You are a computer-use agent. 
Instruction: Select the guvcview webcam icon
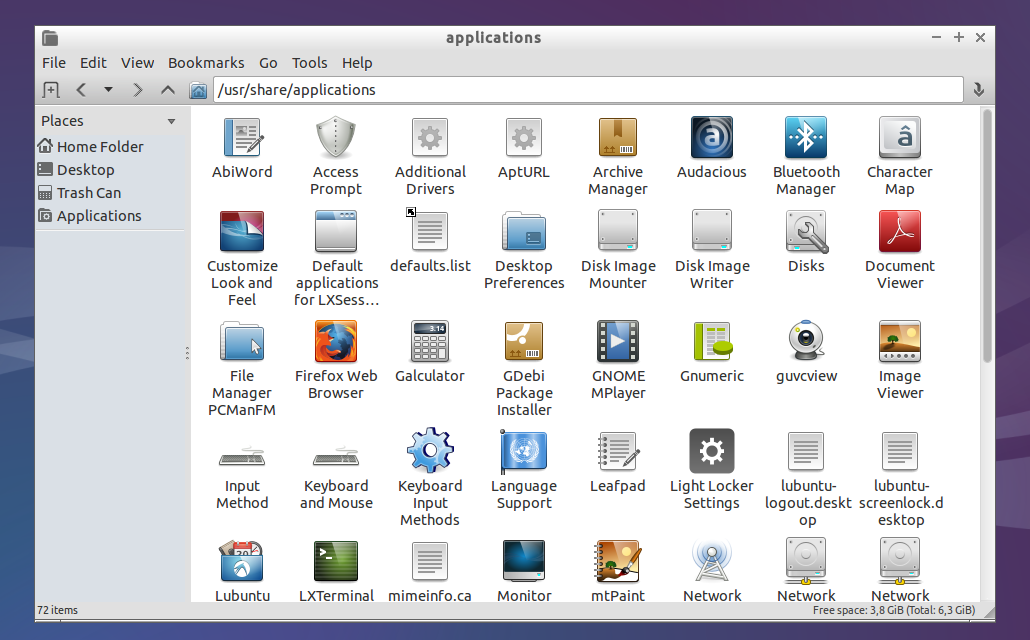(x=806, y=340)
